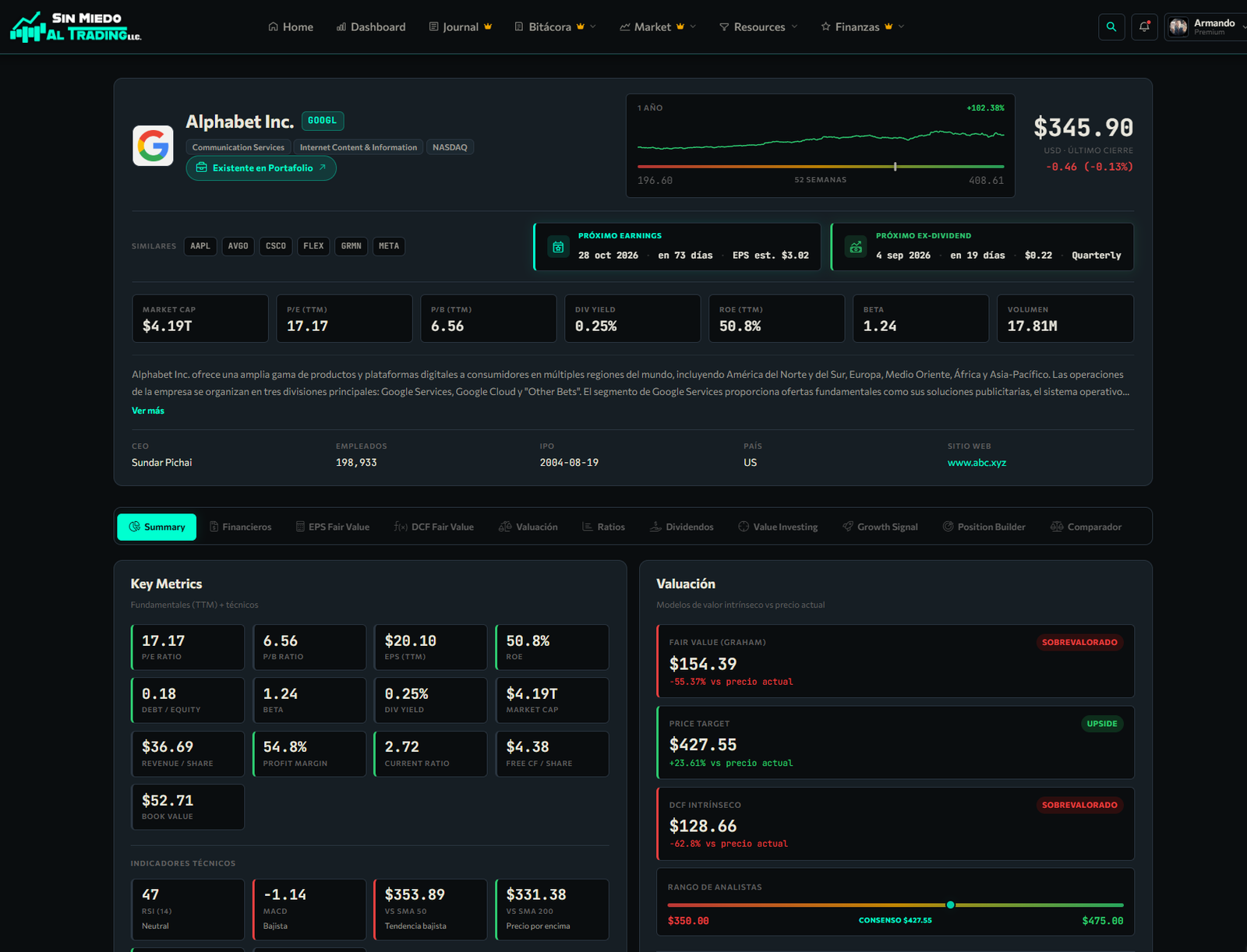Open the search icon in the header
Viewport: 1247px width, 952px height.
pos(1111,26)
